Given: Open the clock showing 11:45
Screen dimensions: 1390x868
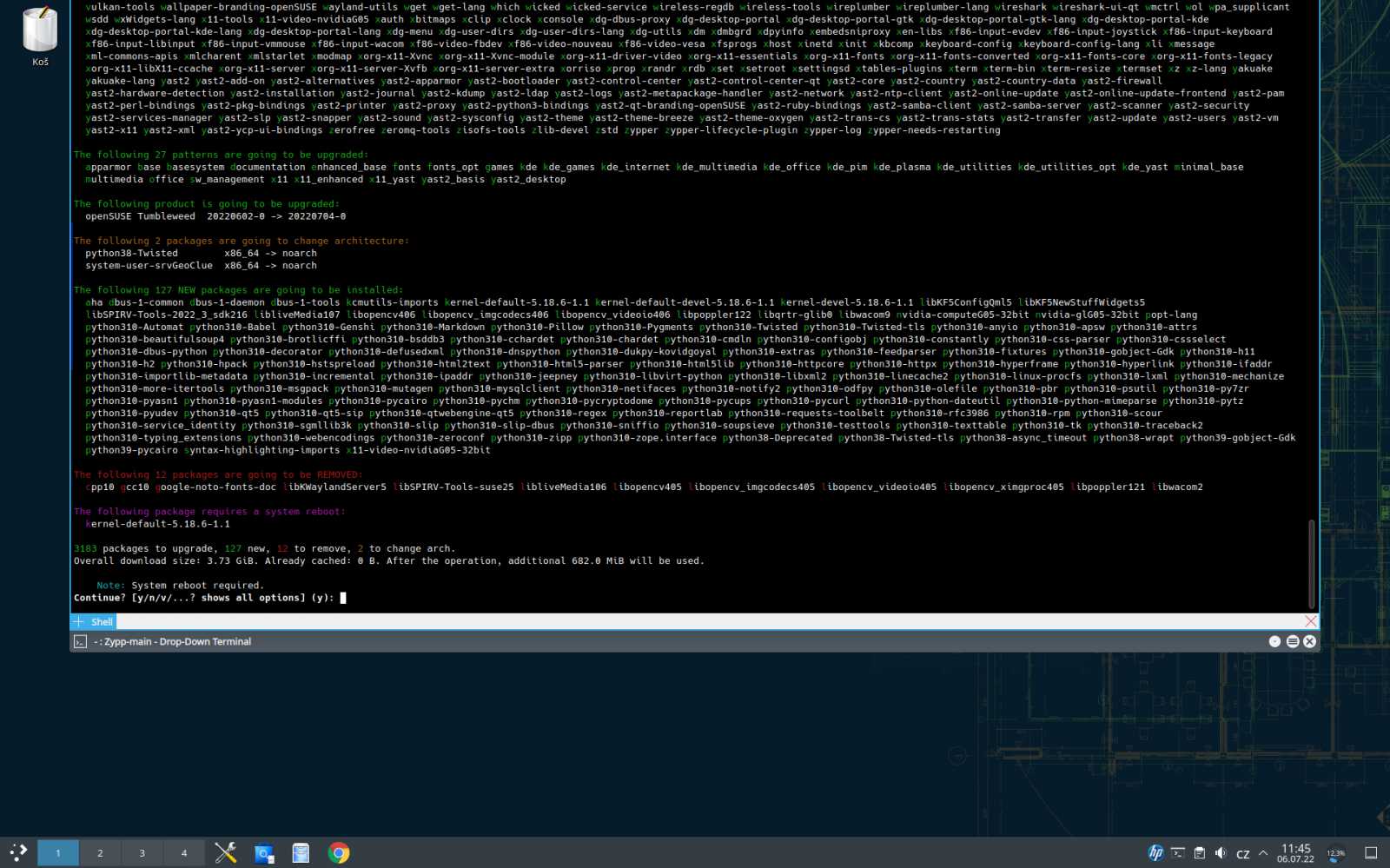Looking at the screenshot, I should coord(1295,853).
